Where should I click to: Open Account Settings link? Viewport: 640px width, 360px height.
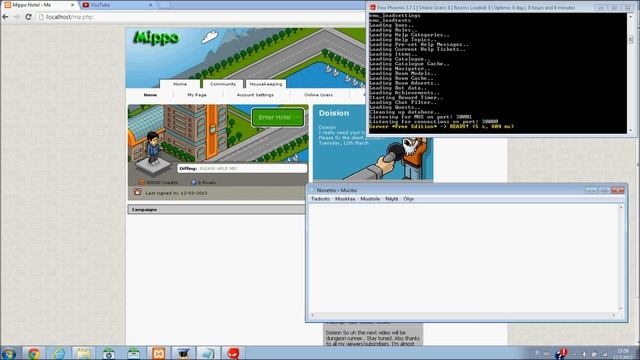click(255, 95)
